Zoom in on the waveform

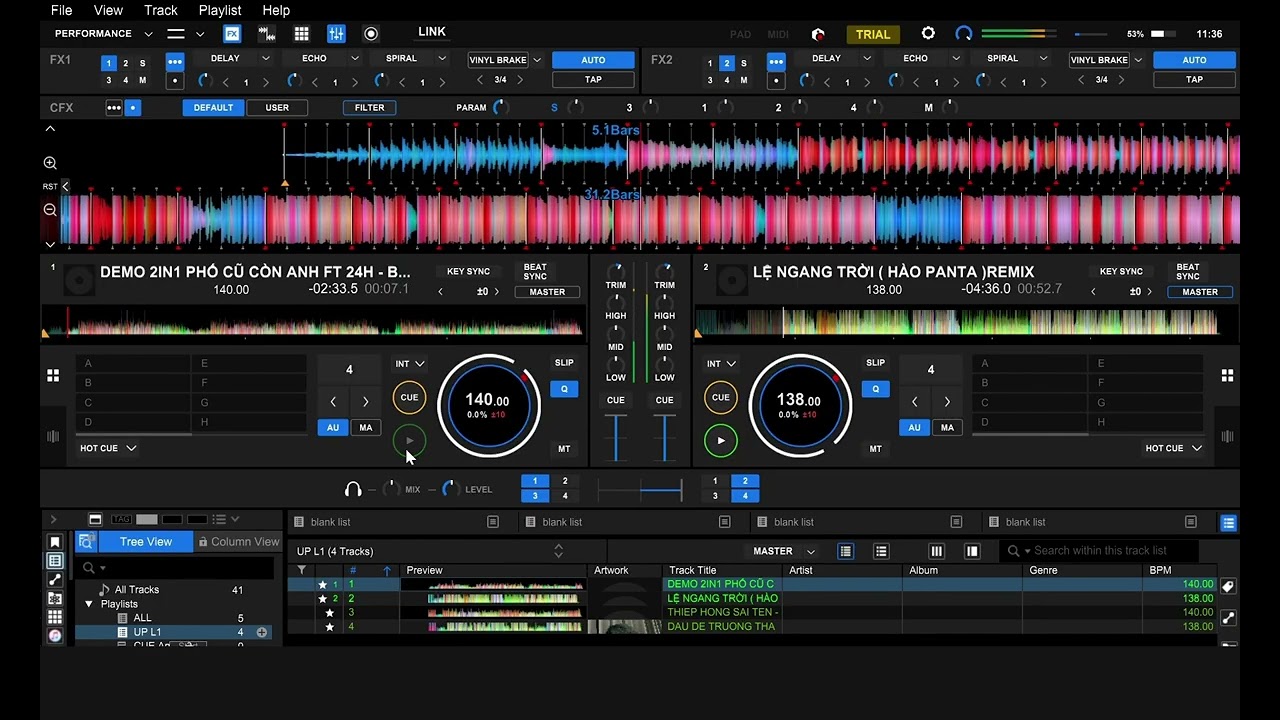(50, 163)
